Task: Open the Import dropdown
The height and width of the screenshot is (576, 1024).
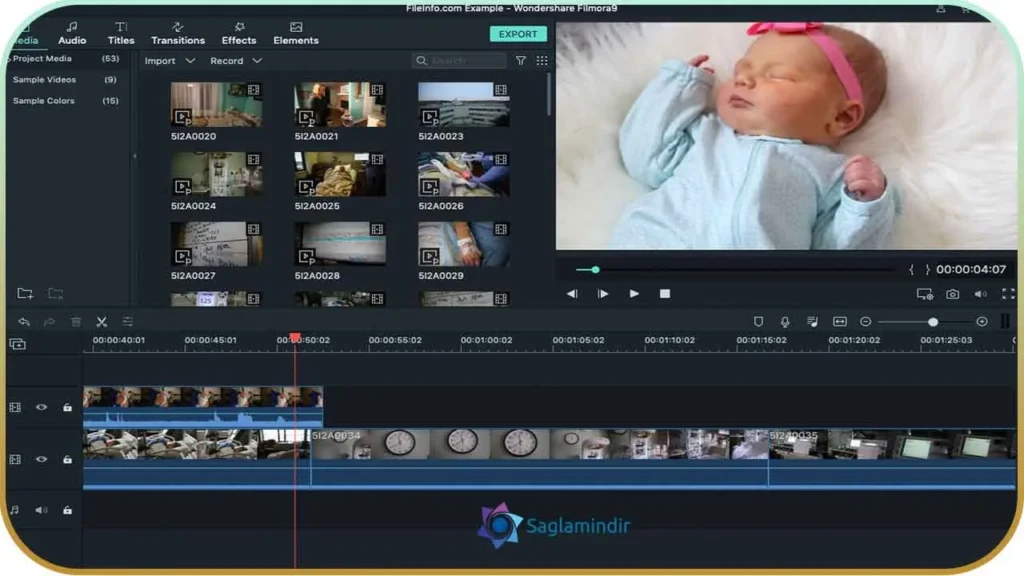Action: [x=168, y=60]
